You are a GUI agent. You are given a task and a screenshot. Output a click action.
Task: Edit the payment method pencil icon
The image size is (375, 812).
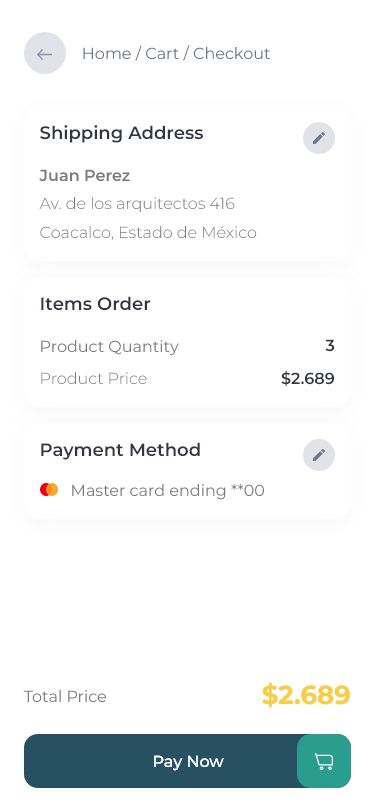click(319, 455)
